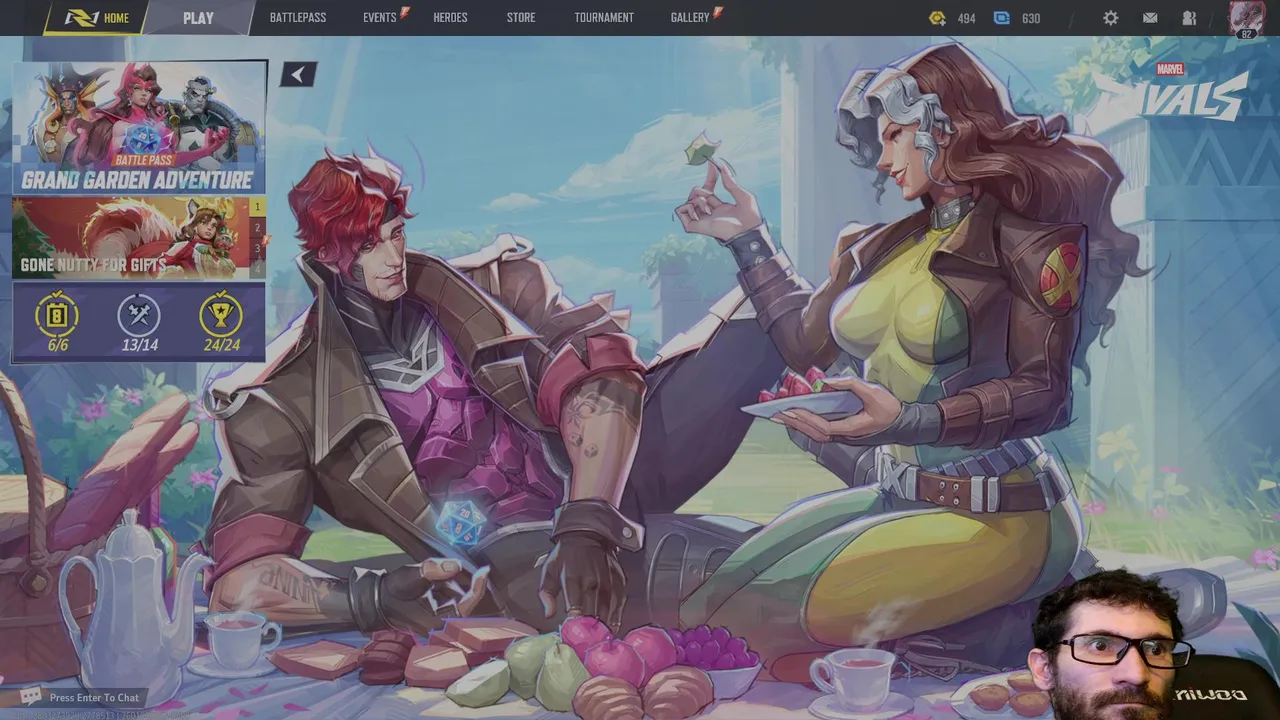
Task: Open the Gallery tab
Action: coord(690,18)
